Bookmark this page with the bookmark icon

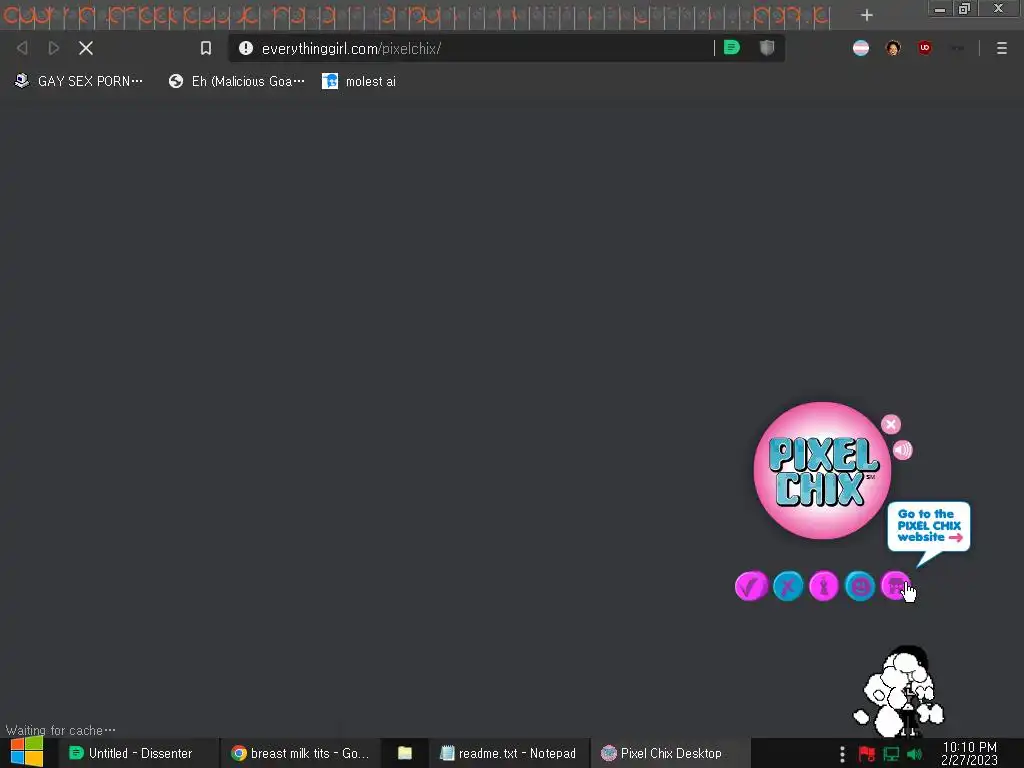pos(206,48)
